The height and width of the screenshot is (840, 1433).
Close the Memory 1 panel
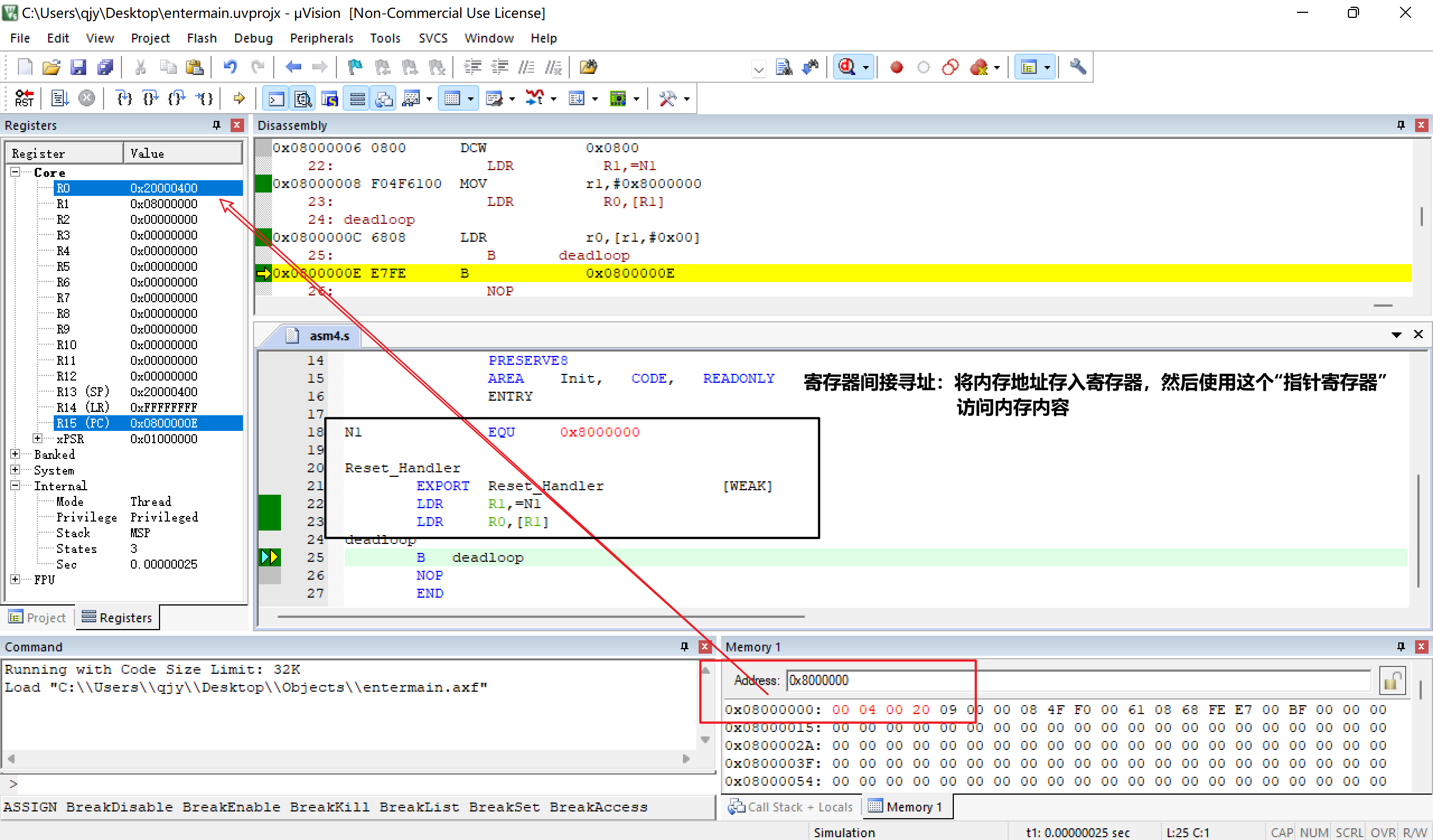[x=1421, y=646]
